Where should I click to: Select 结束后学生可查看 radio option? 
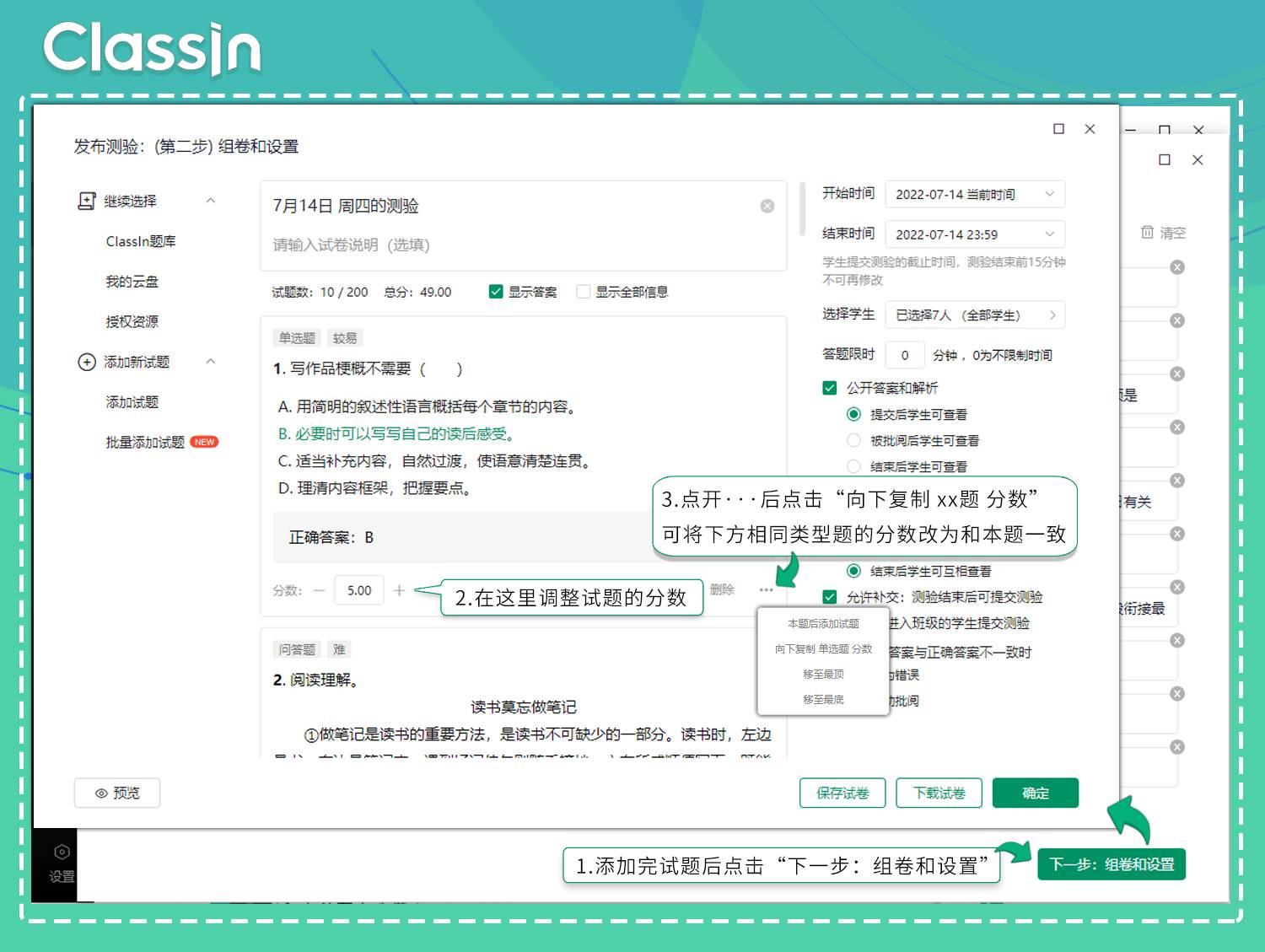(853, 466)
